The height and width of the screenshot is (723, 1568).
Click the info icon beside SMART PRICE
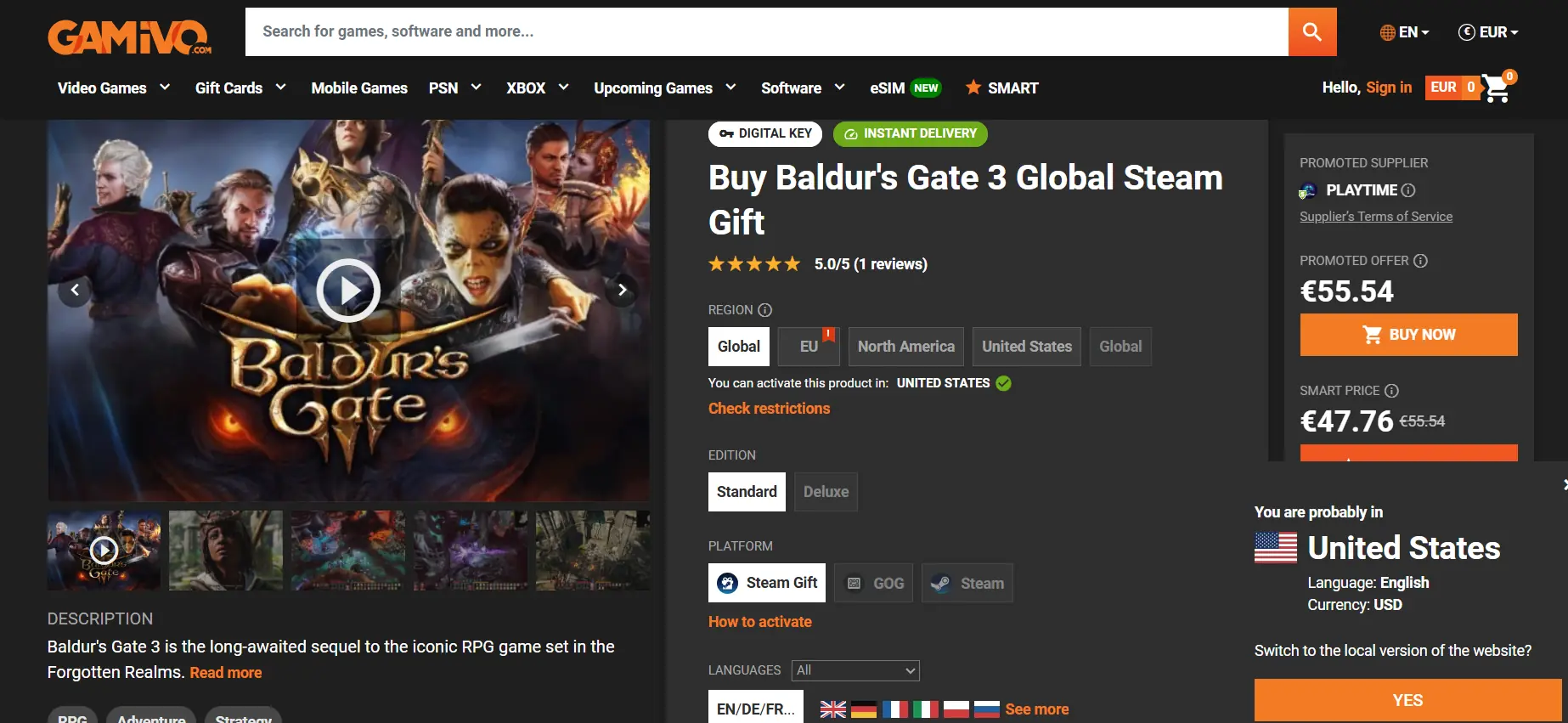pos(1391,391)
